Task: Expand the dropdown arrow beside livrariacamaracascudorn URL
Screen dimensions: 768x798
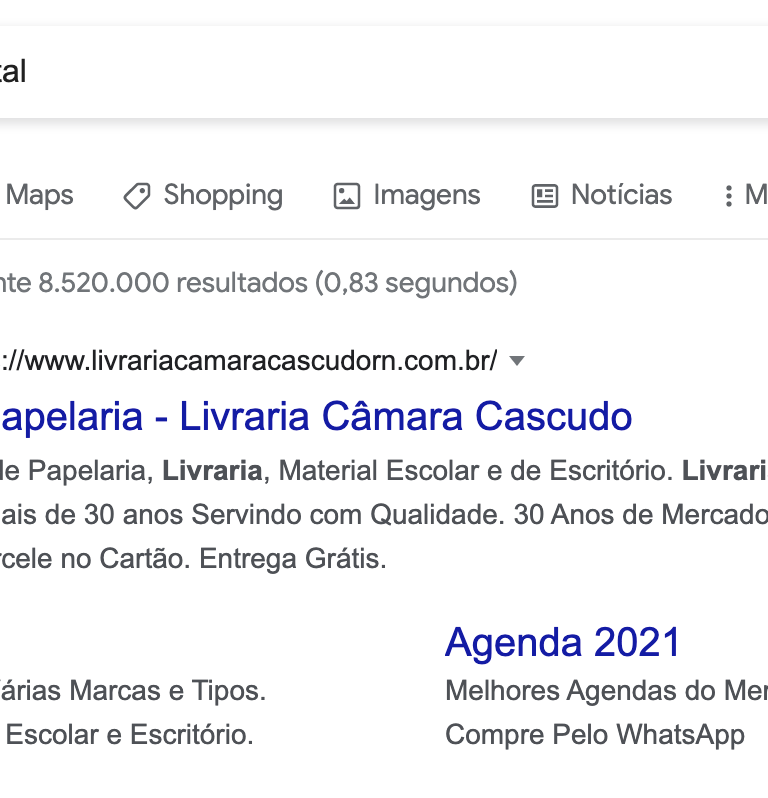Action: pyautogui.click(x=517, y=361)
